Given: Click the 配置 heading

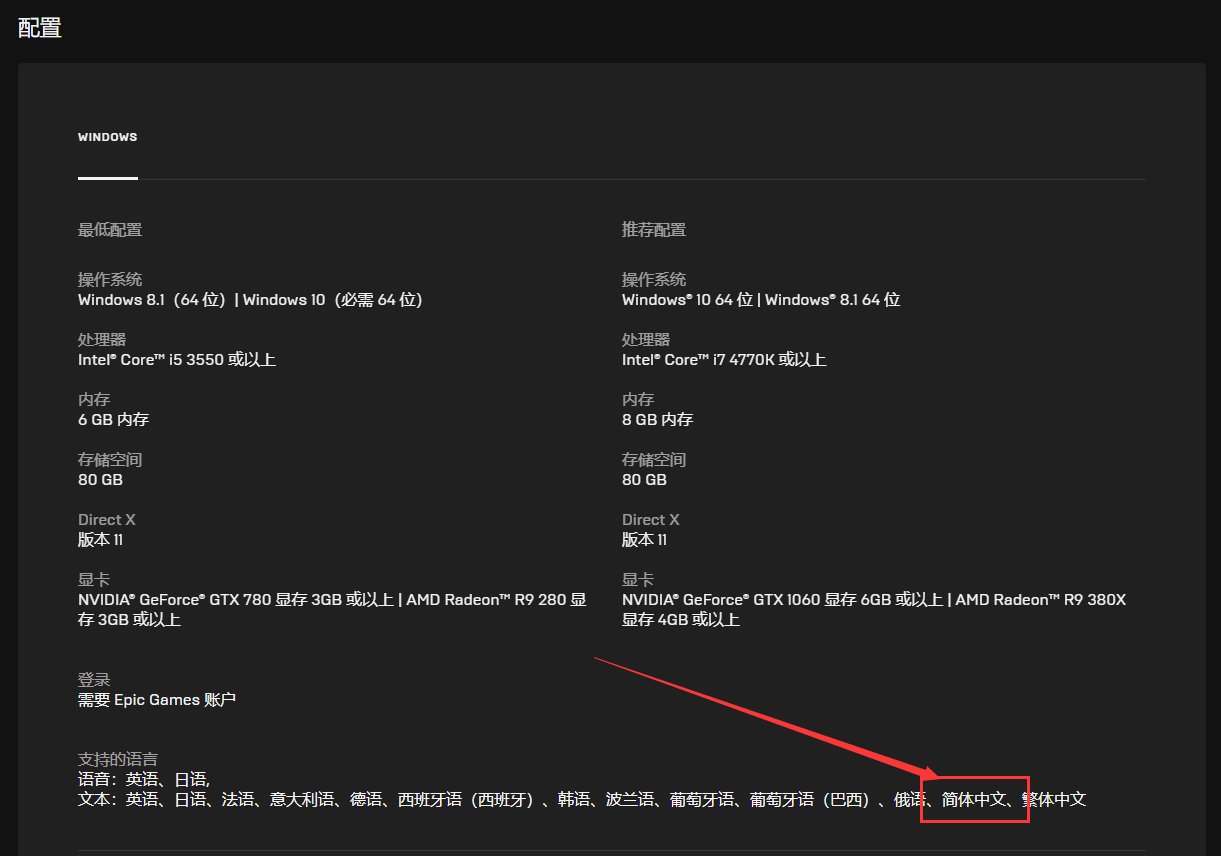Looking at the screenshot, I should click(x=40, y=28).
